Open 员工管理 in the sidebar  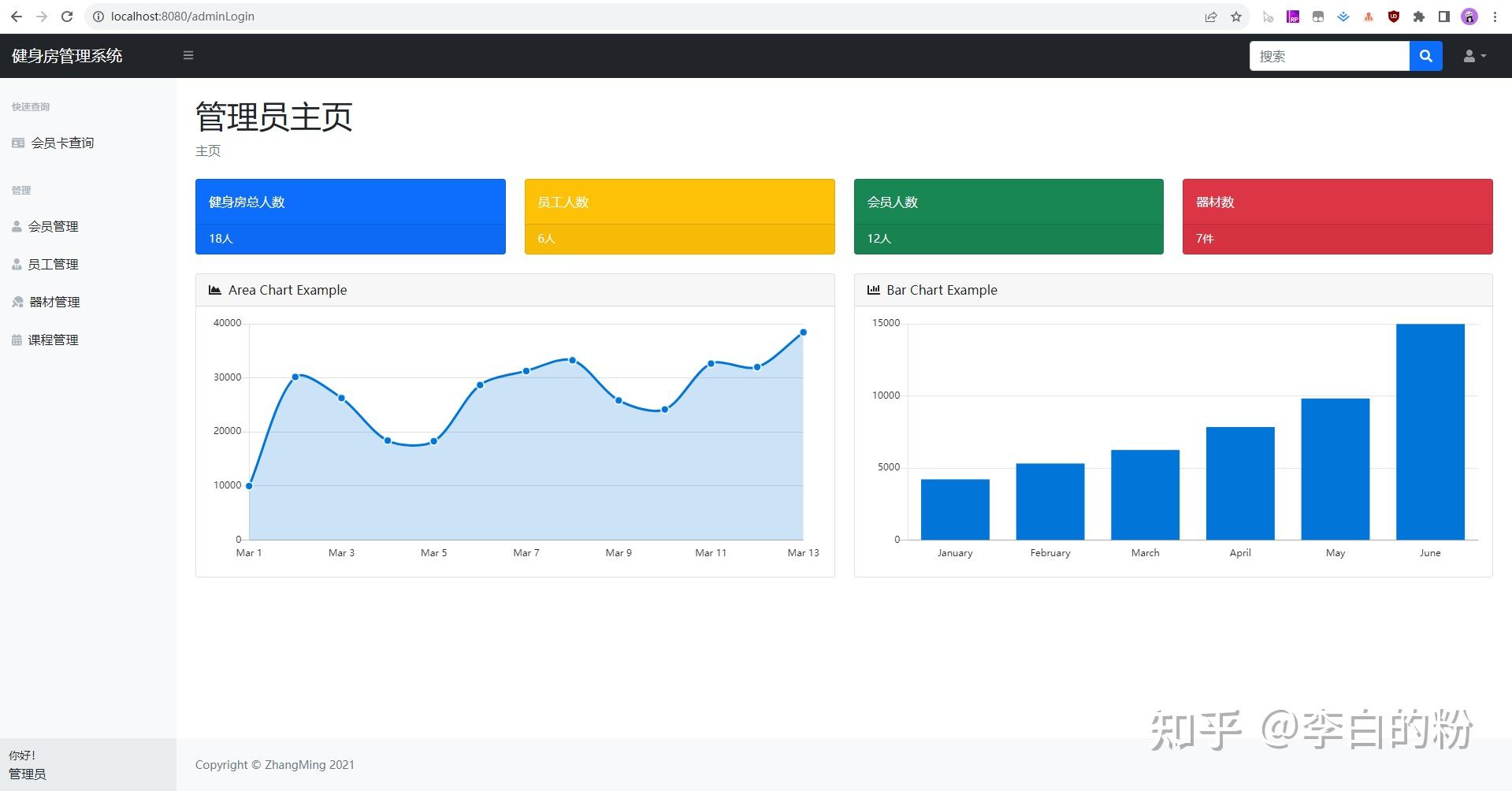(53, 264)
